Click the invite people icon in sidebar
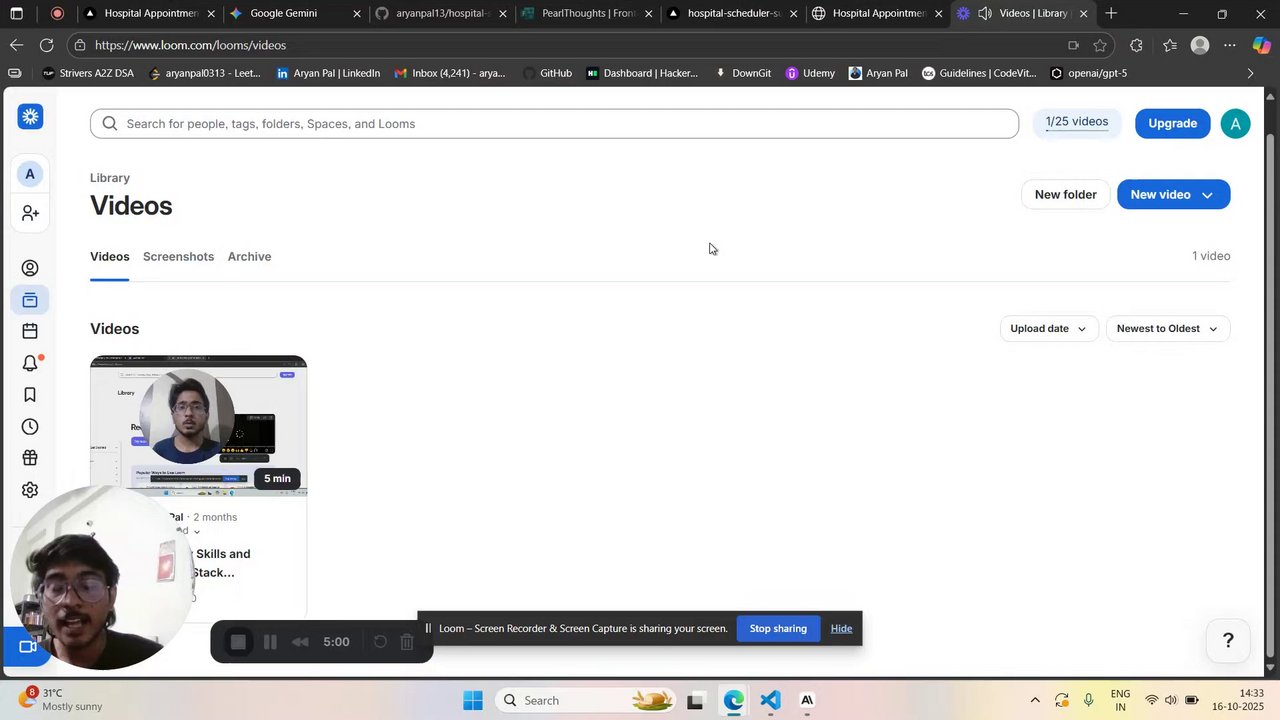The height and width of the screenshot is (720, 1280). pos(30,213)
